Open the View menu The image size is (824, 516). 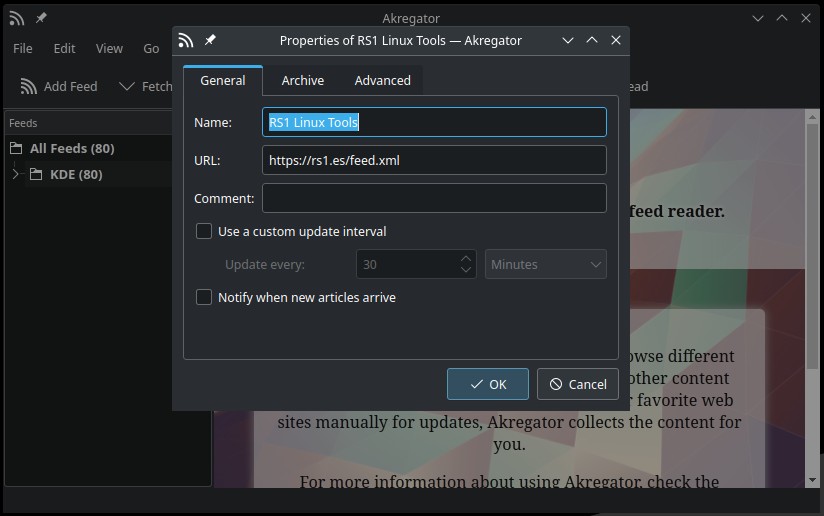click(x=109, y=48)
